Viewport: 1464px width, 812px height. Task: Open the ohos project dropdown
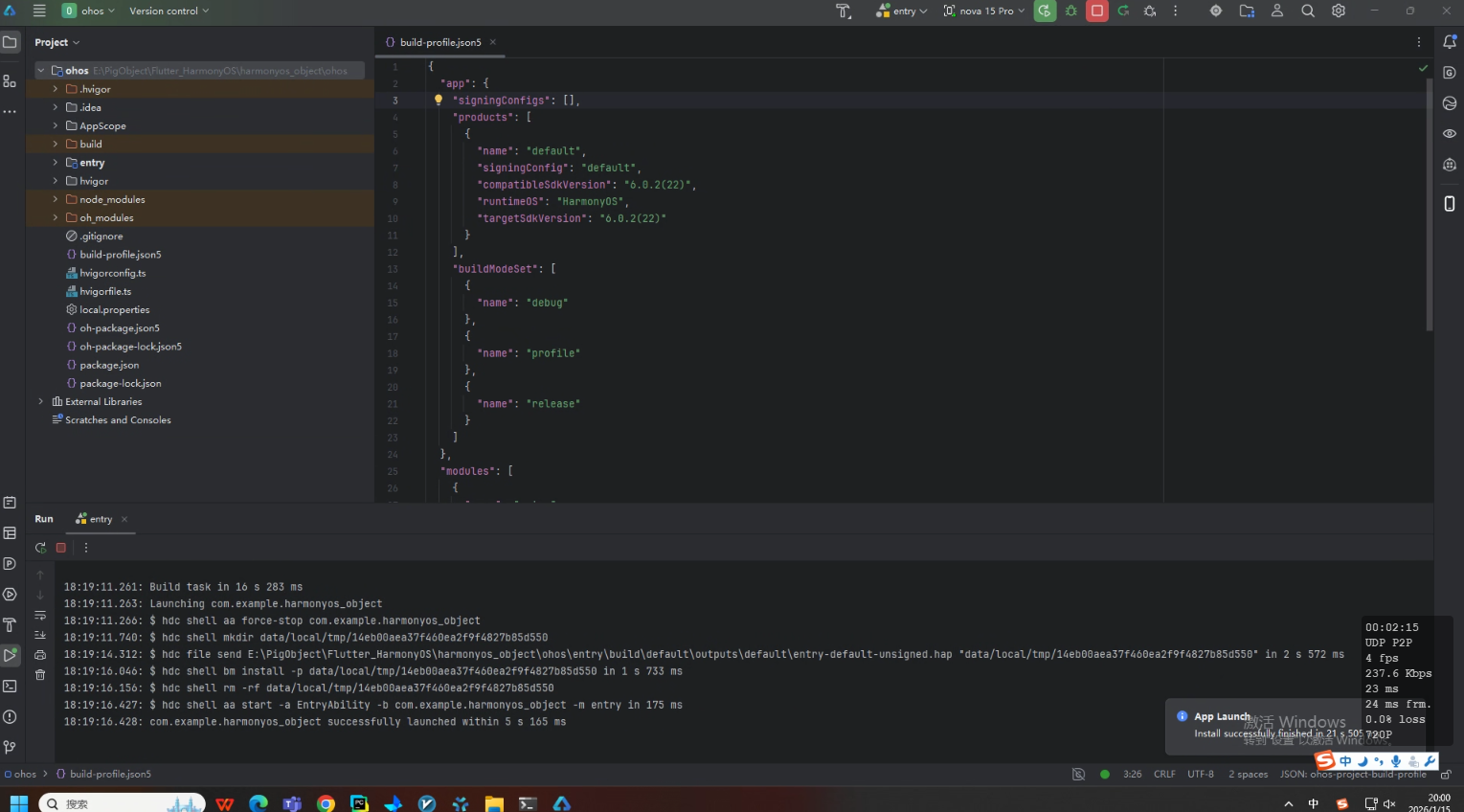click(x=89, y=11)
